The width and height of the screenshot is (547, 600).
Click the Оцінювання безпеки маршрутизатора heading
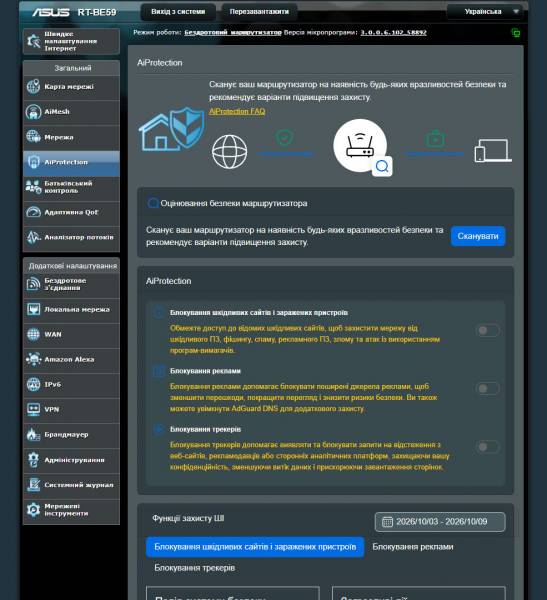click(234, 203)
